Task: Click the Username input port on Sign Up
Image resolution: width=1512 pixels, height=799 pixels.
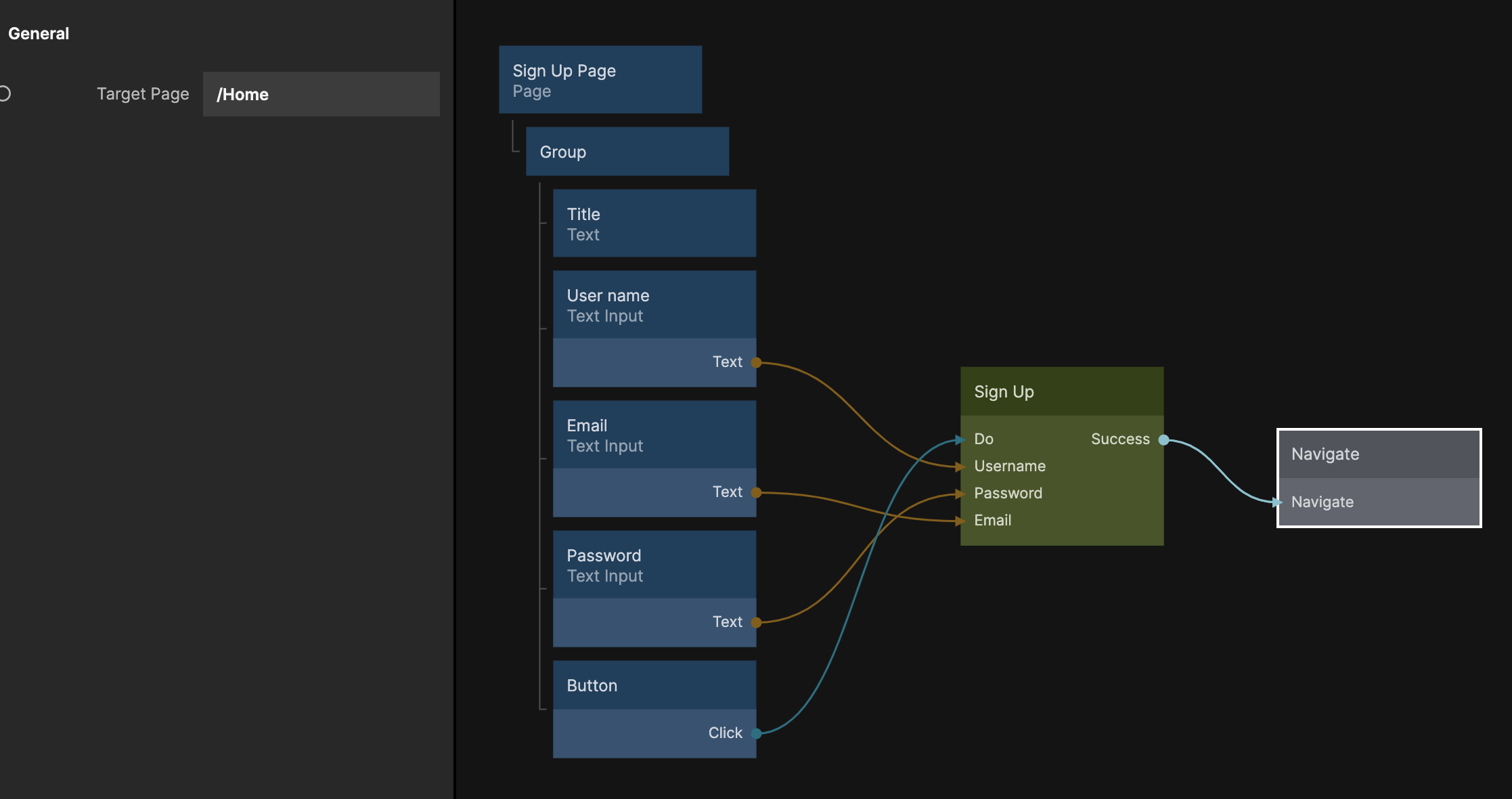Action: (x=960, y=467)
